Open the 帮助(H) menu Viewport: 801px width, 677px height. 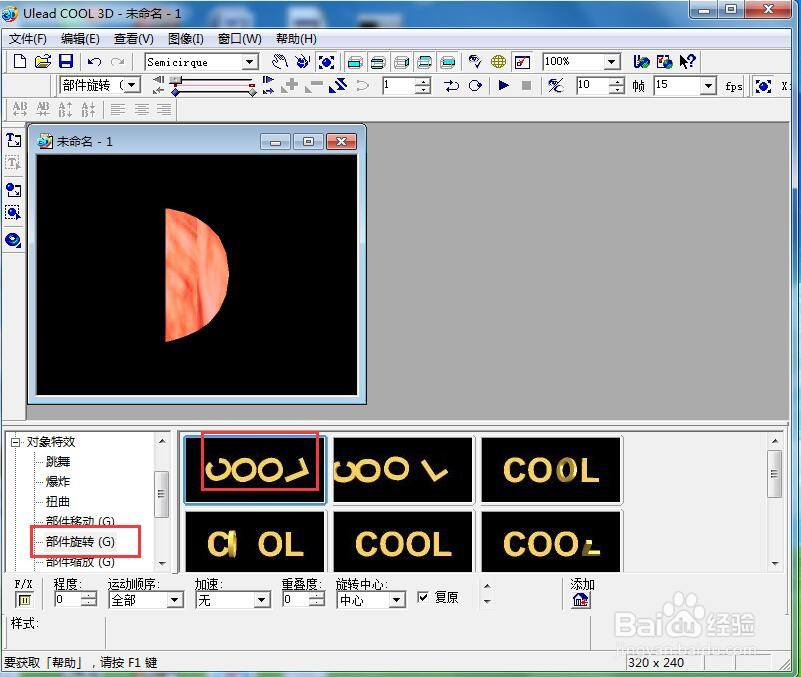tap(296, 39)
